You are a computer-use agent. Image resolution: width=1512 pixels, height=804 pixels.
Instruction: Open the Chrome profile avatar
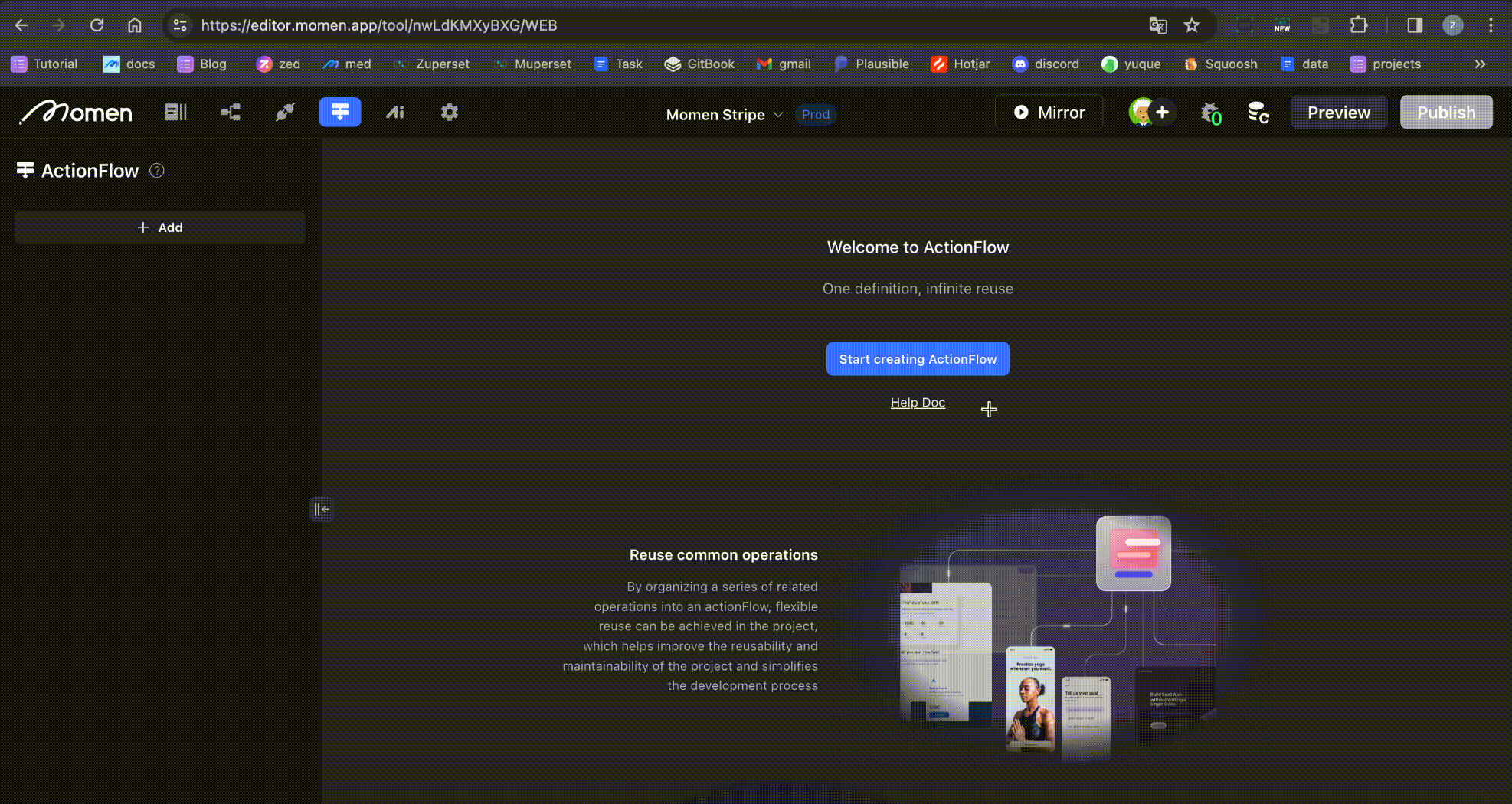[x=1453, y=25]
